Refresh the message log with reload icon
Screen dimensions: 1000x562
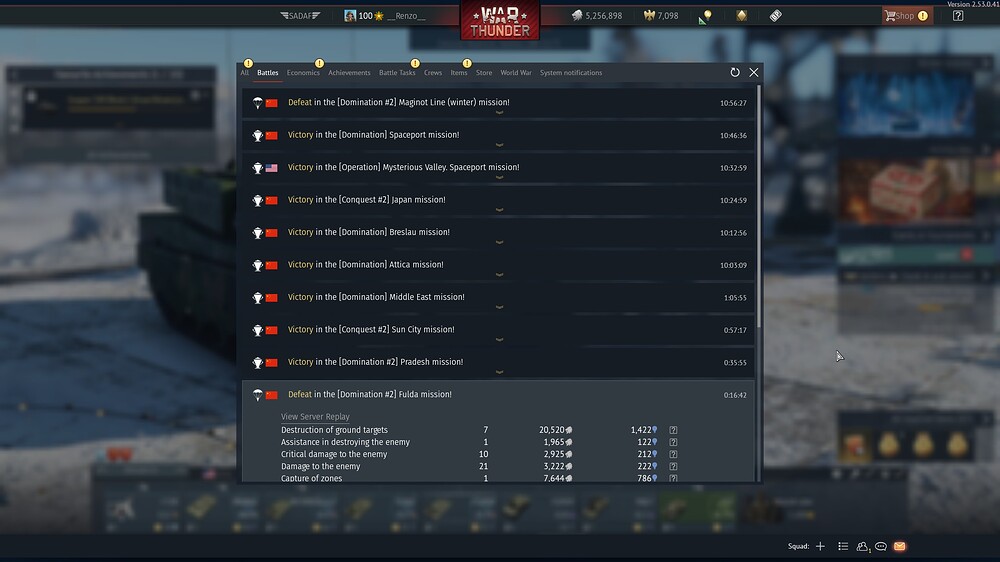pyautogui.click(x=735, y=73)
